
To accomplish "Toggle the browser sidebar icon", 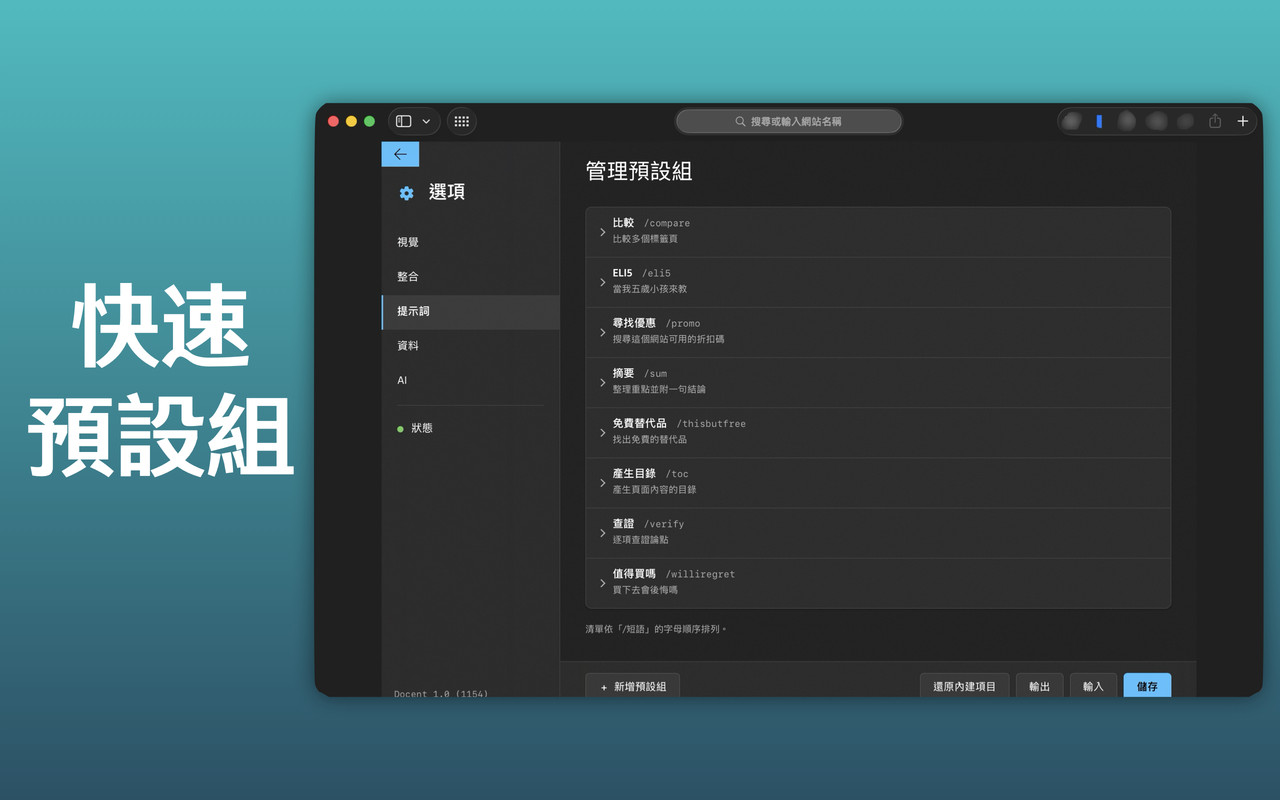I will pos(404,121).
